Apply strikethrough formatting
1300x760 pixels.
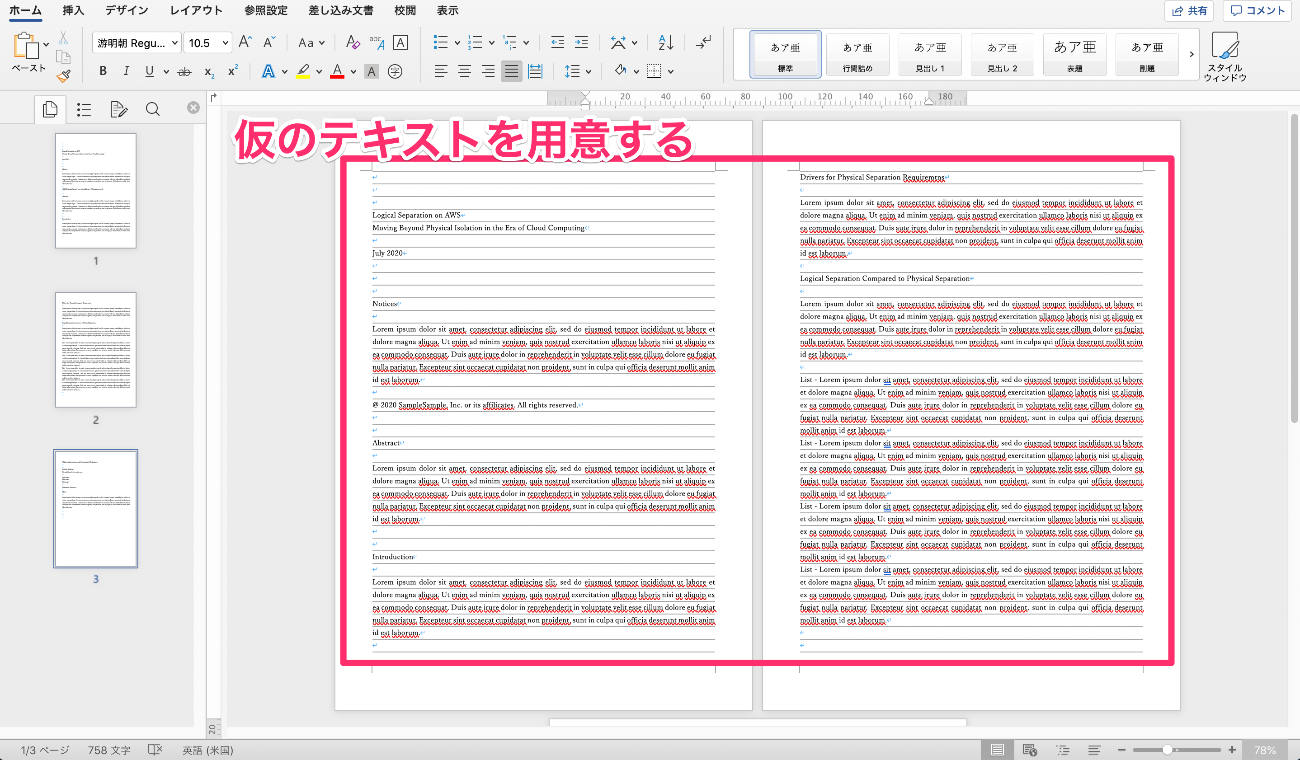tap(183, 71)
